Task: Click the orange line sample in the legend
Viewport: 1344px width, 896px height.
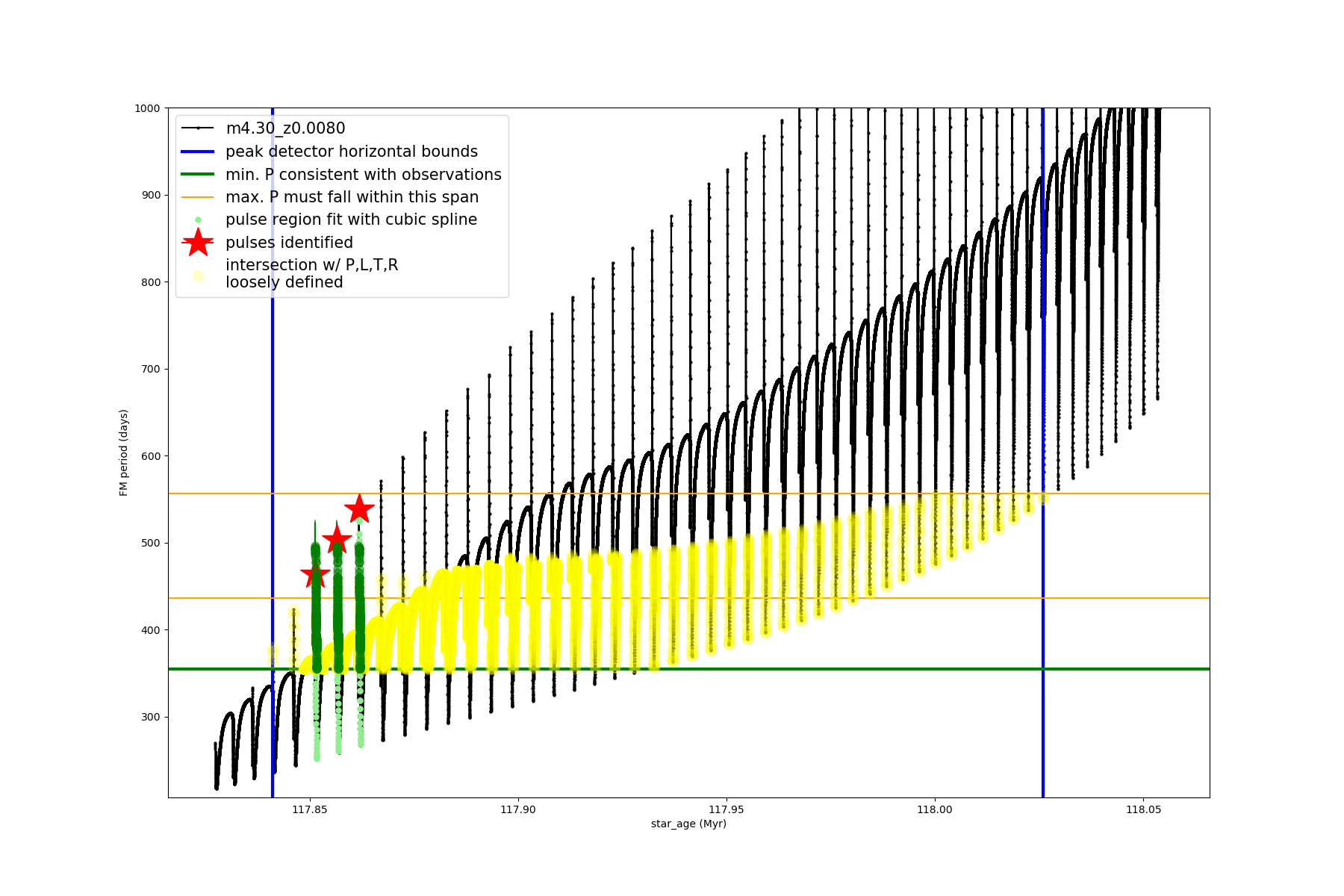Action: (x=198, y=197)
